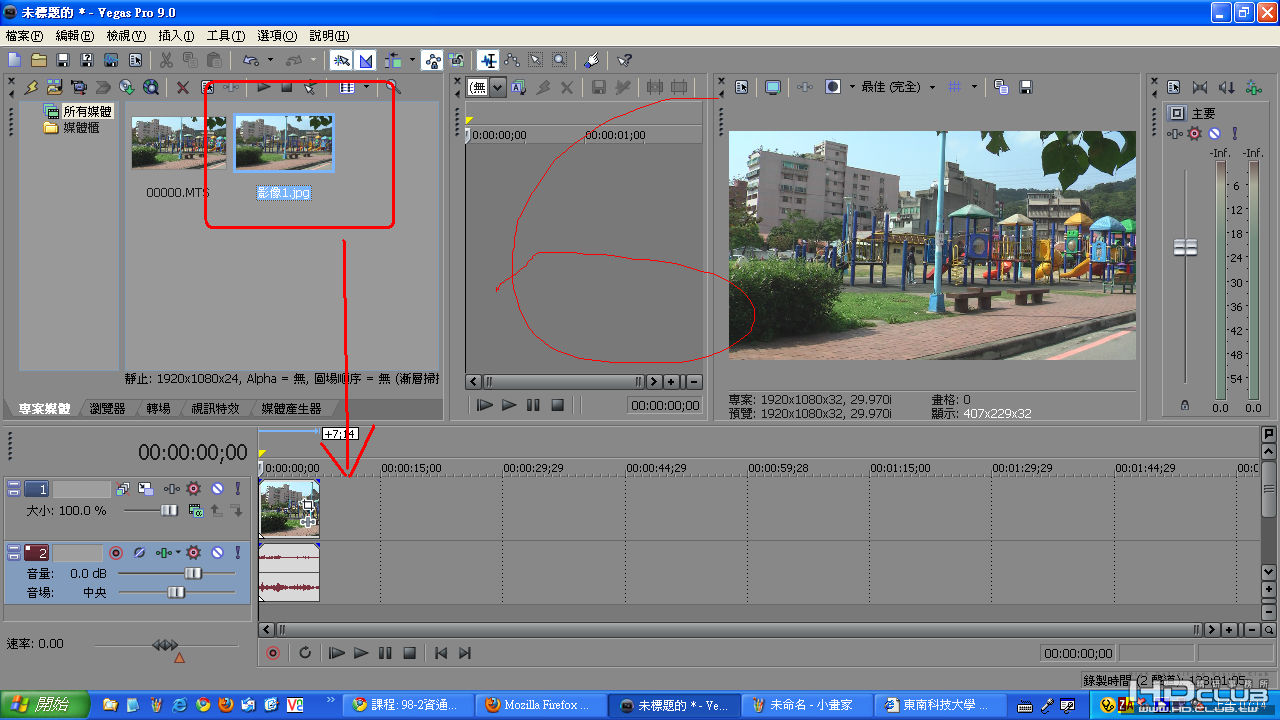Click the Capture Video icon in Project Media
The width and height of the screenshot is (1280, 720).
click(78, 87)
